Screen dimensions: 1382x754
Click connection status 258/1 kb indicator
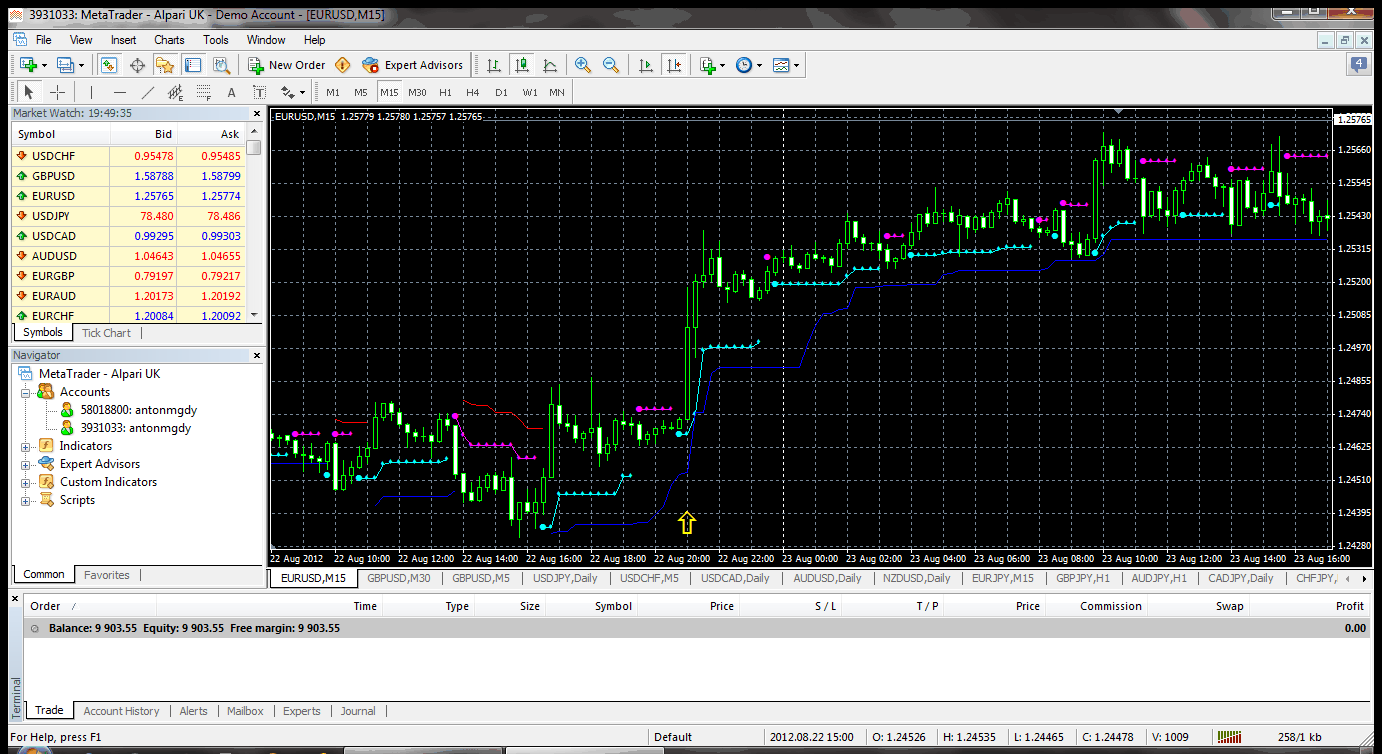(1300, 737)
